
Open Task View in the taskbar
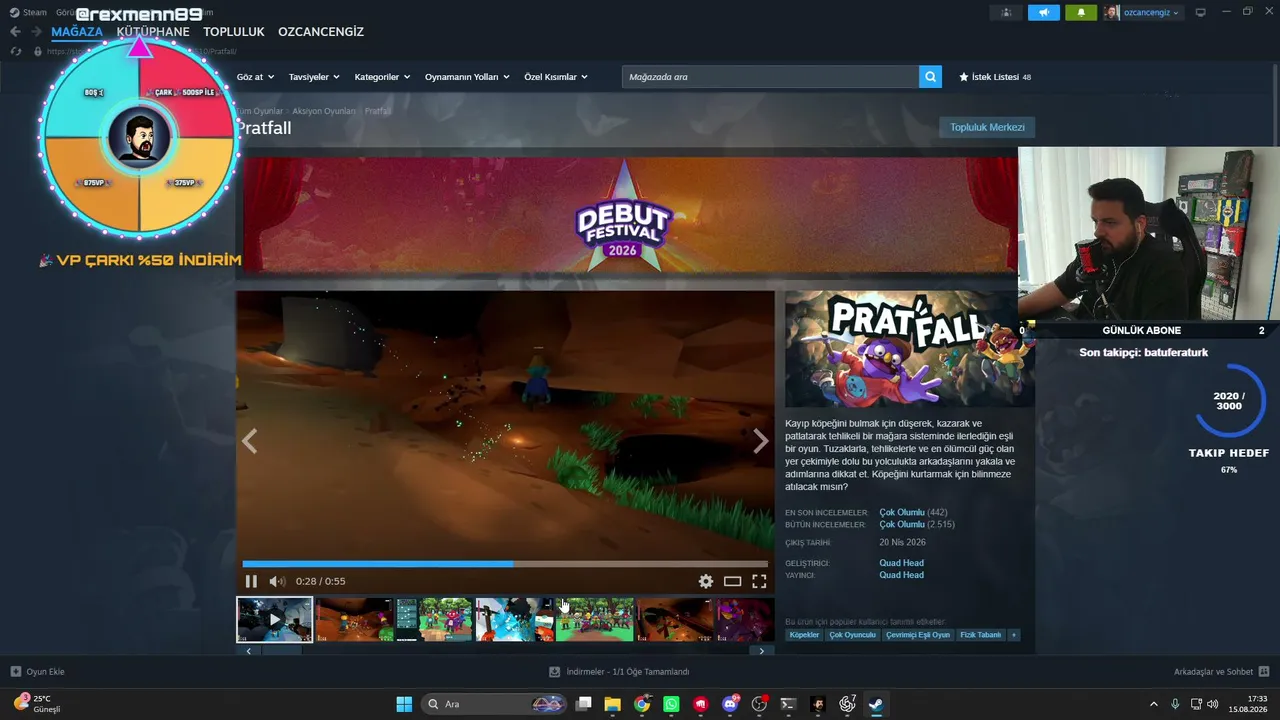583,704
